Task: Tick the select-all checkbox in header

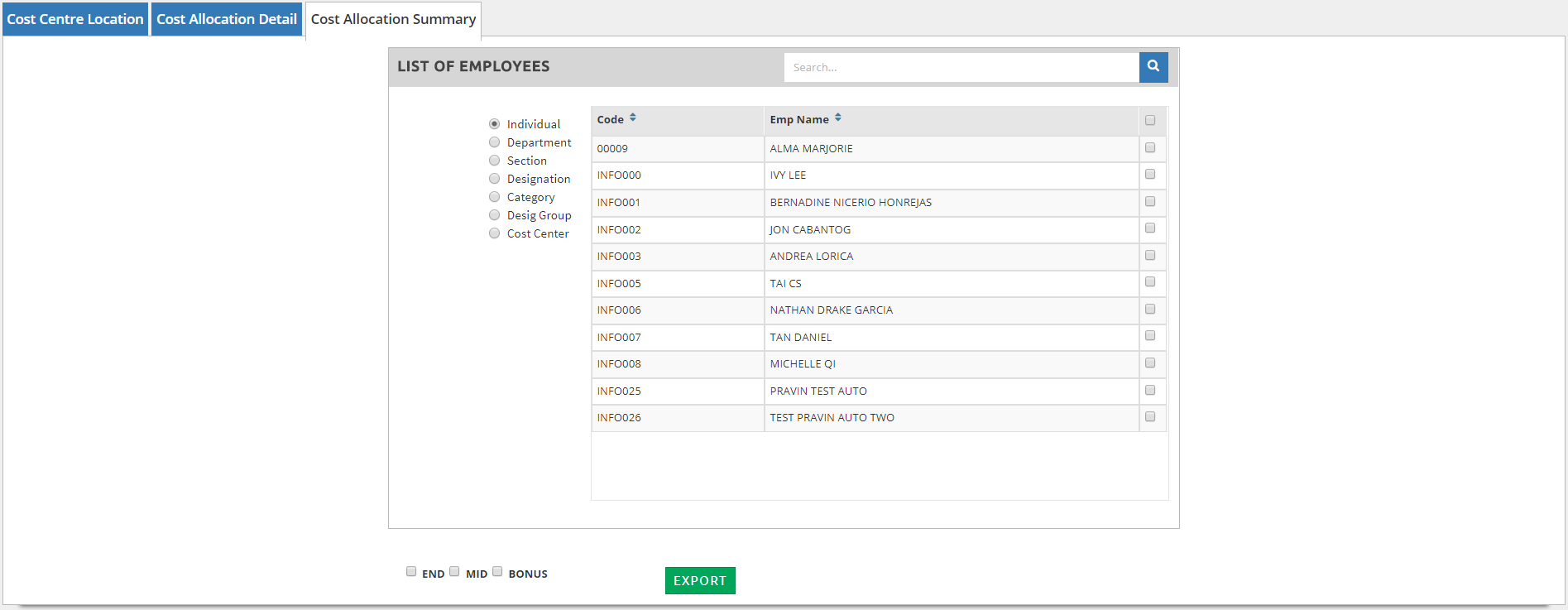Action: click(1150, 121)
